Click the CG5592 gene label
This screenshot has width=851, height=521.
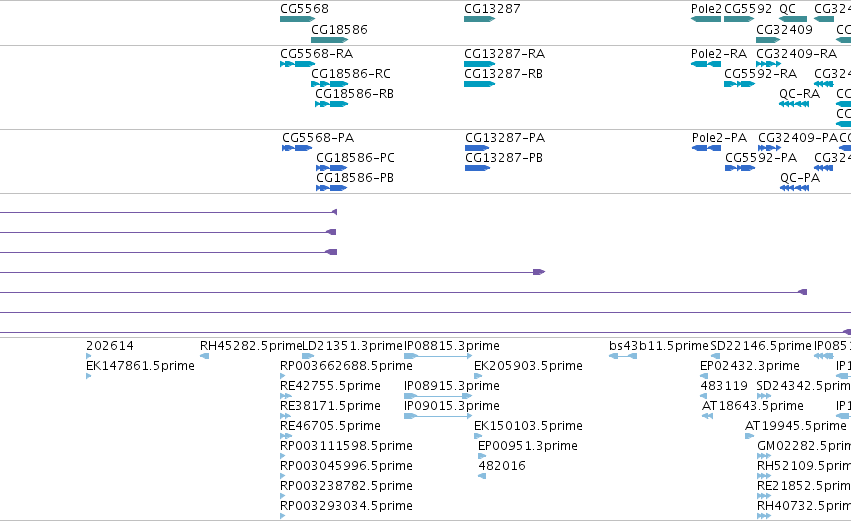click(748, 9)
